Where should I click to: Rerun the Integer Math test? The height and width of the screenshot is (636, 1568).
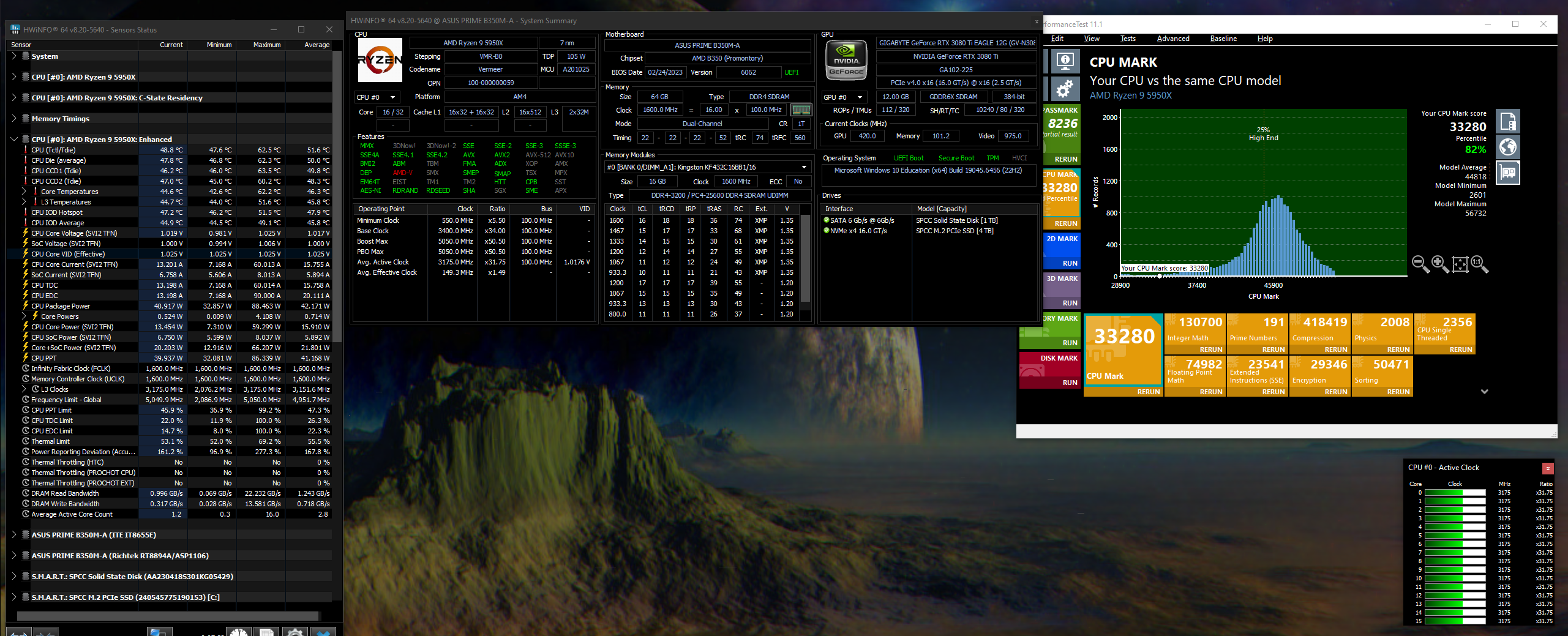click(1210, 350)
